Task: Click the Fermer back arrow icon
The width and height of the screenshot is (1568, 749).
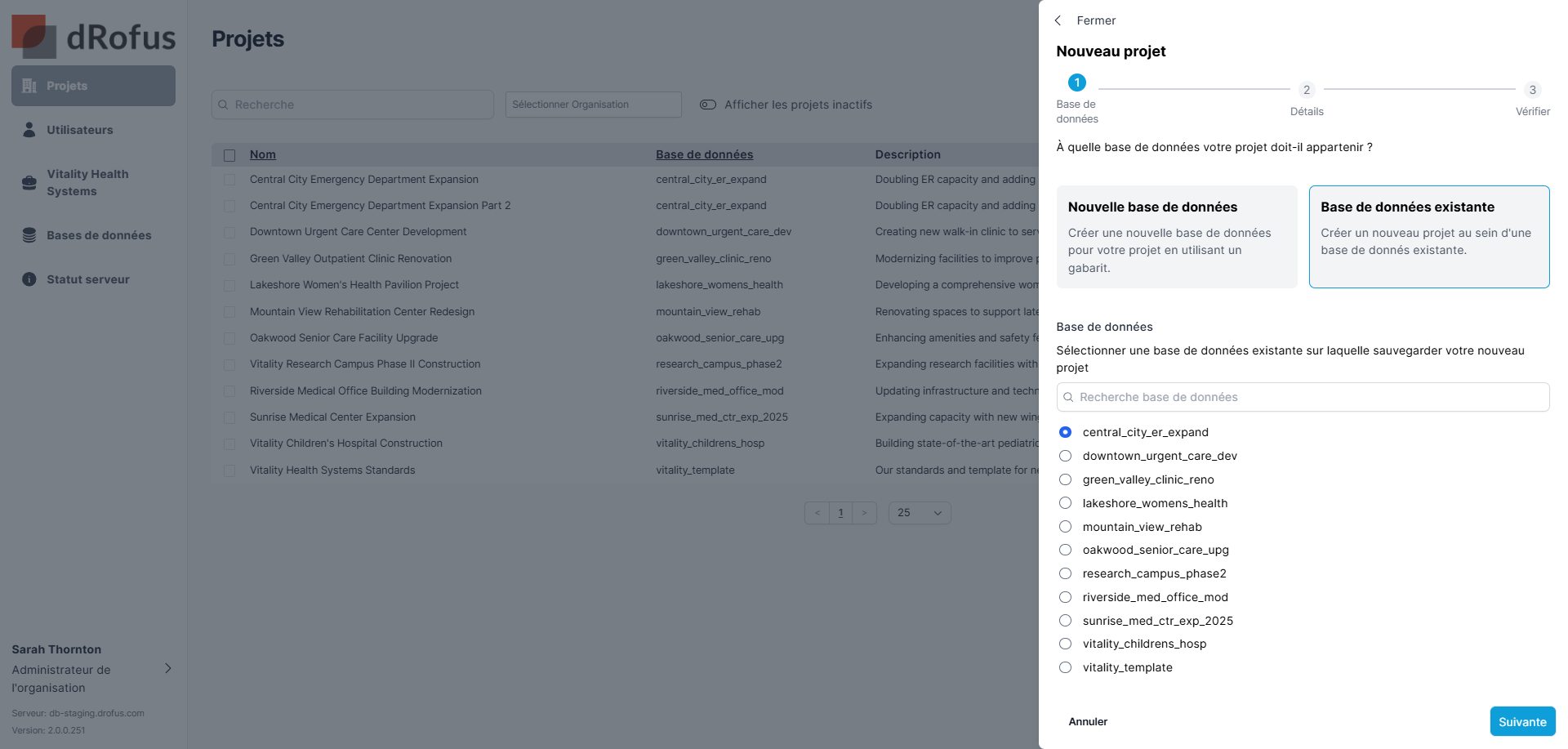Action: 1058,20
